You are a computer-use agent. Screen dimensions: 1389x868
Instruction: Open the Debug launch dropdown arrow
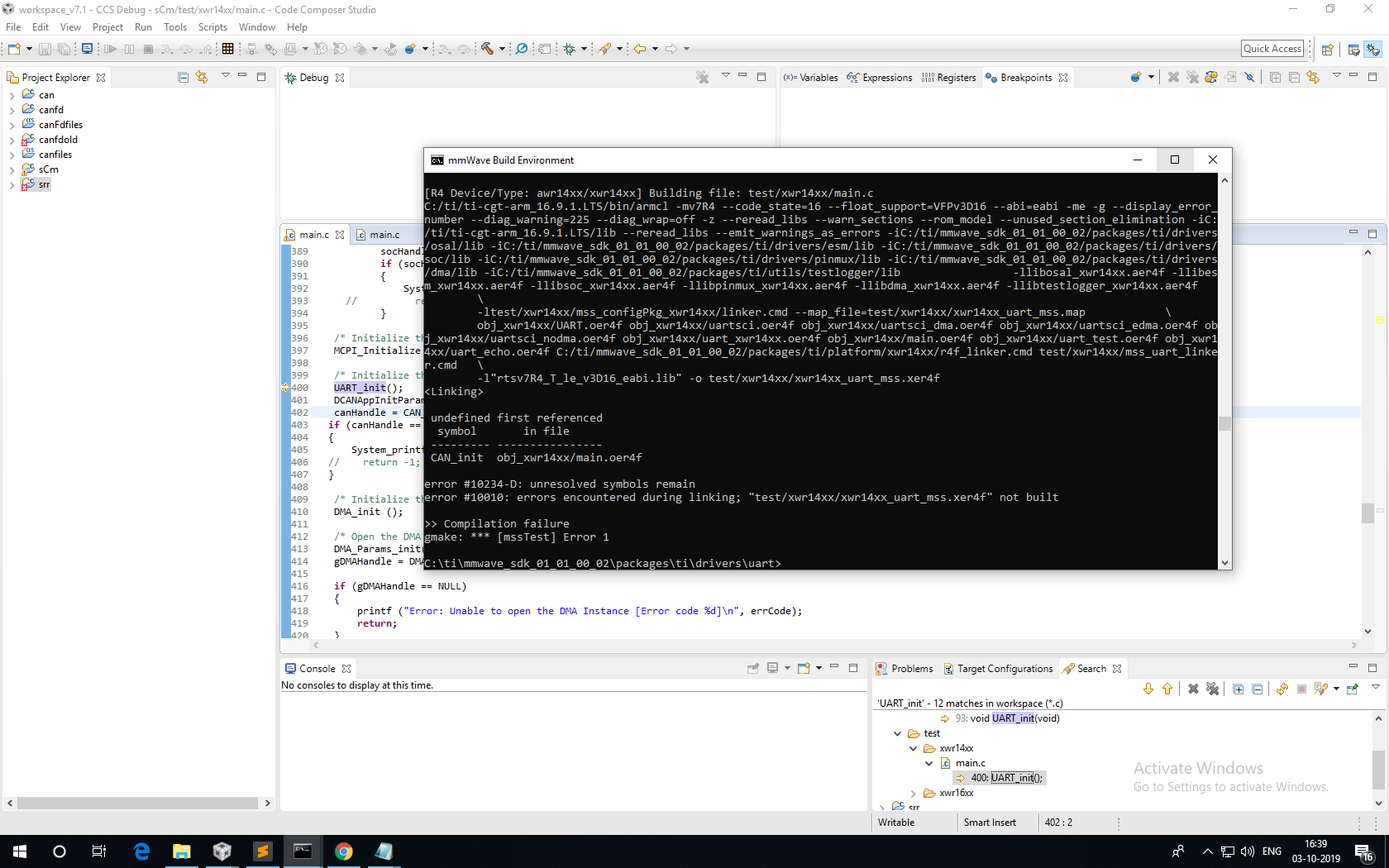(584, 49)
